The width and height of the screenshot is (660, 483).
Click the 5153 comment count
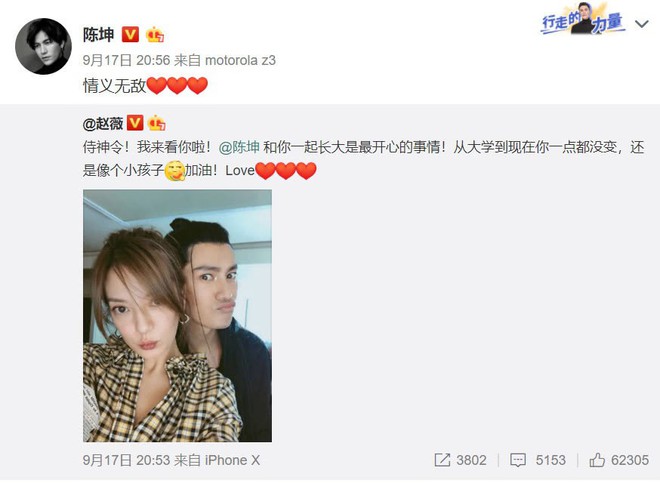(x=551, y=460)
